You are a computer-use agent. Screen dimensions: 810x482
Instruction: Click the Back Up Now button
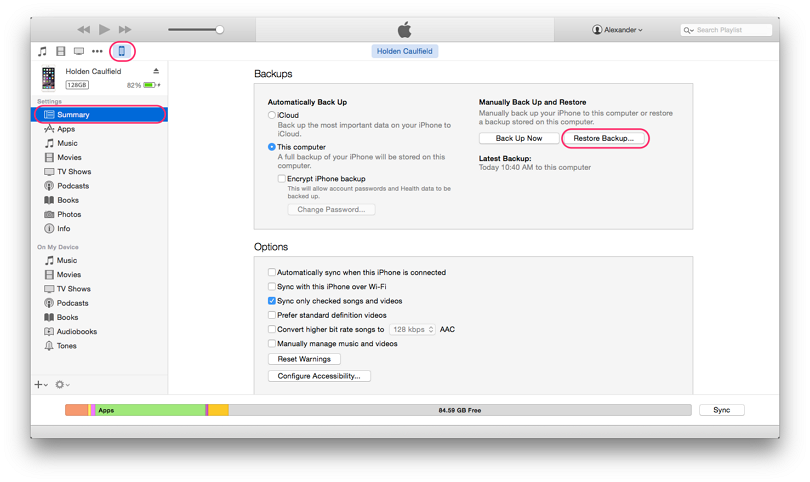coord(519,138)
